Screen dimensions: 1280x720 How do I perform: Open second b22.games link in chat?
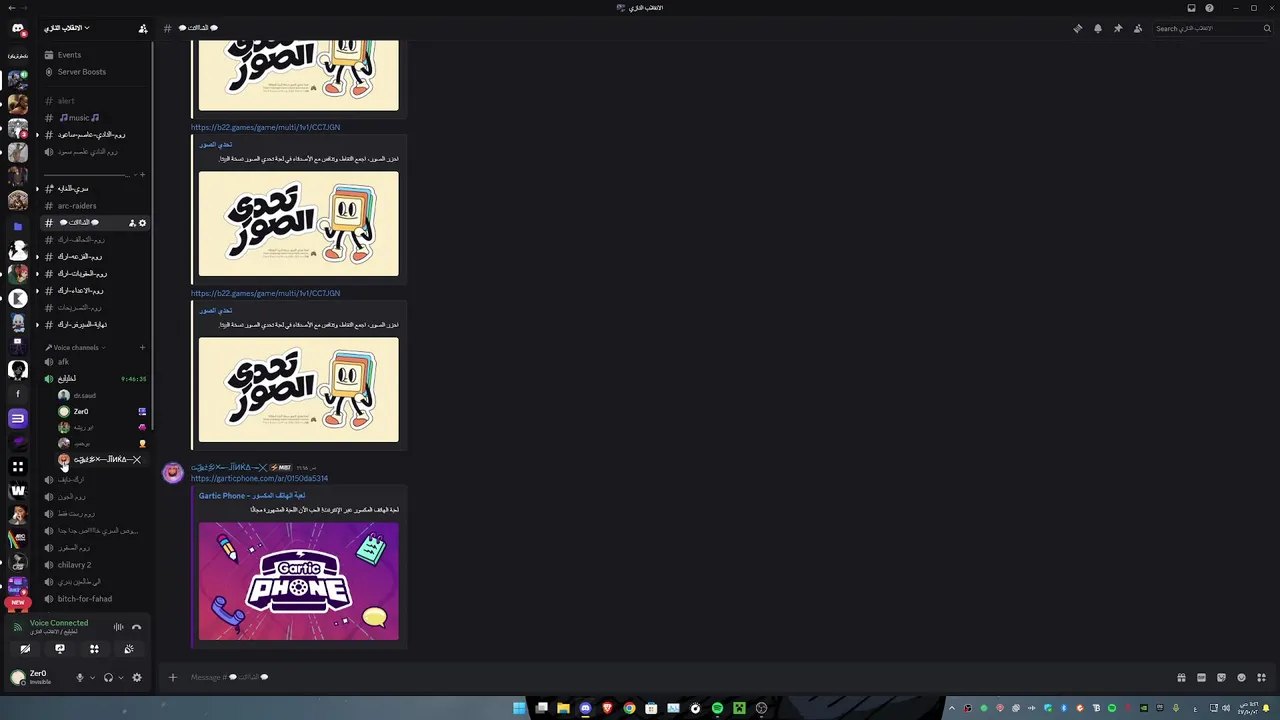coord(265,293)
